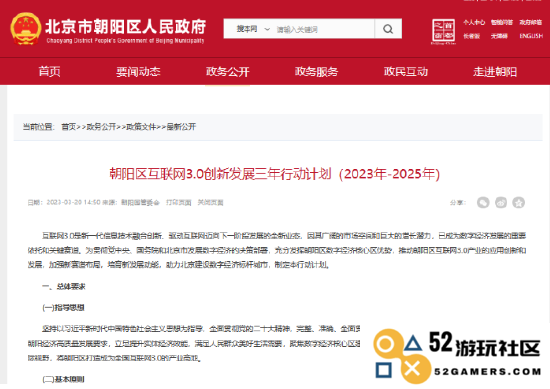The width and height of the screenshot is (550, 389).
Task: Expand the 搜本网 search scope dropdown
Action: 253,29
